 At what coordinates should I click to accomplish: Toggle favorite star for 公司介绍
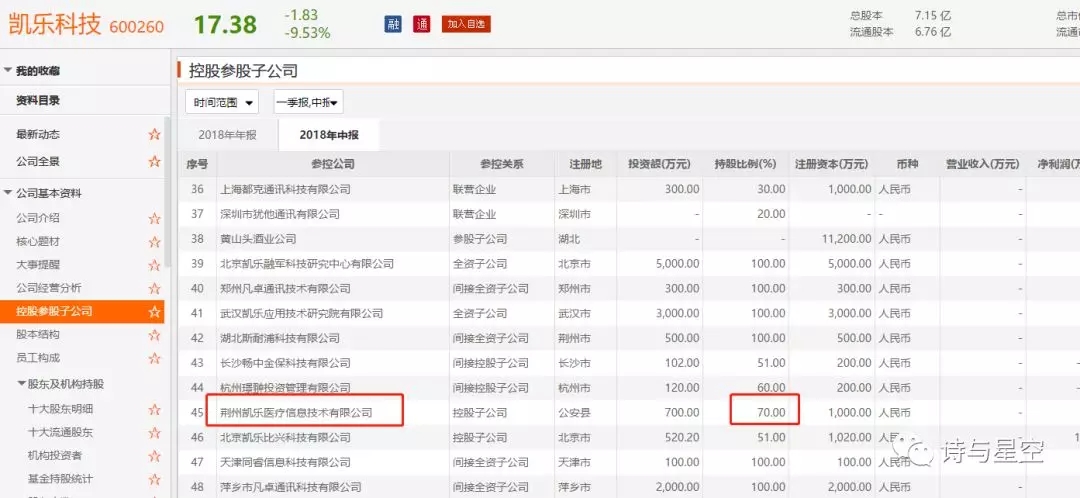click(154, 218)
